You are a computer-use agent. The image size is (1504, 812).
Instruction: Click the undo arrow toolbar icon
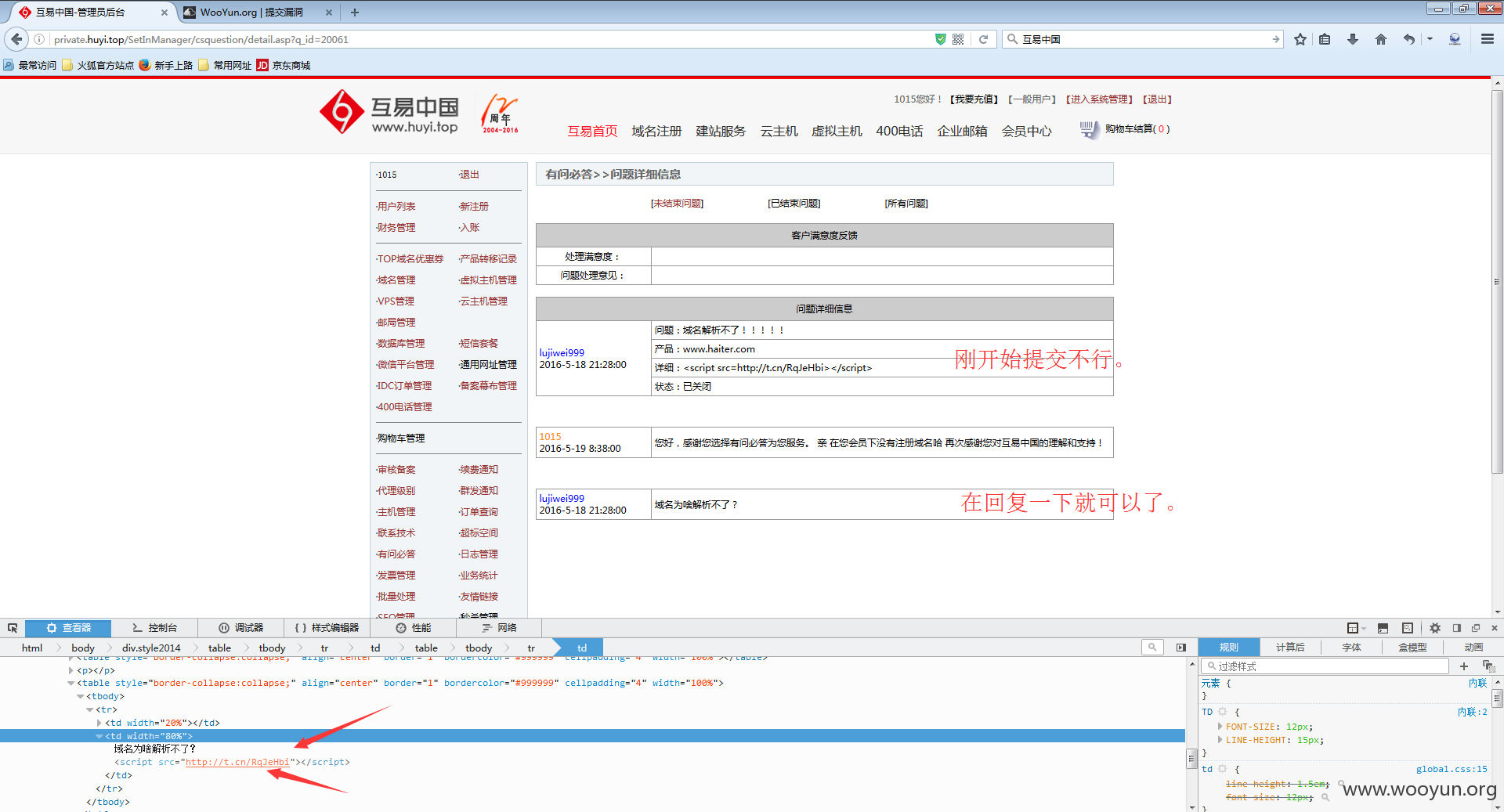(1409, 39)
